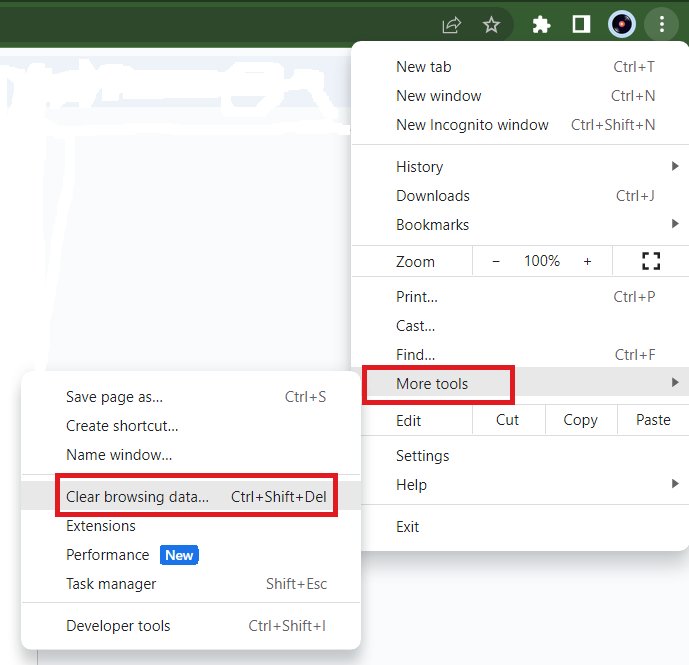Screen dimensions: 689x665
Task: Decrease zoom with the minus button
Action: click(496, 261)
